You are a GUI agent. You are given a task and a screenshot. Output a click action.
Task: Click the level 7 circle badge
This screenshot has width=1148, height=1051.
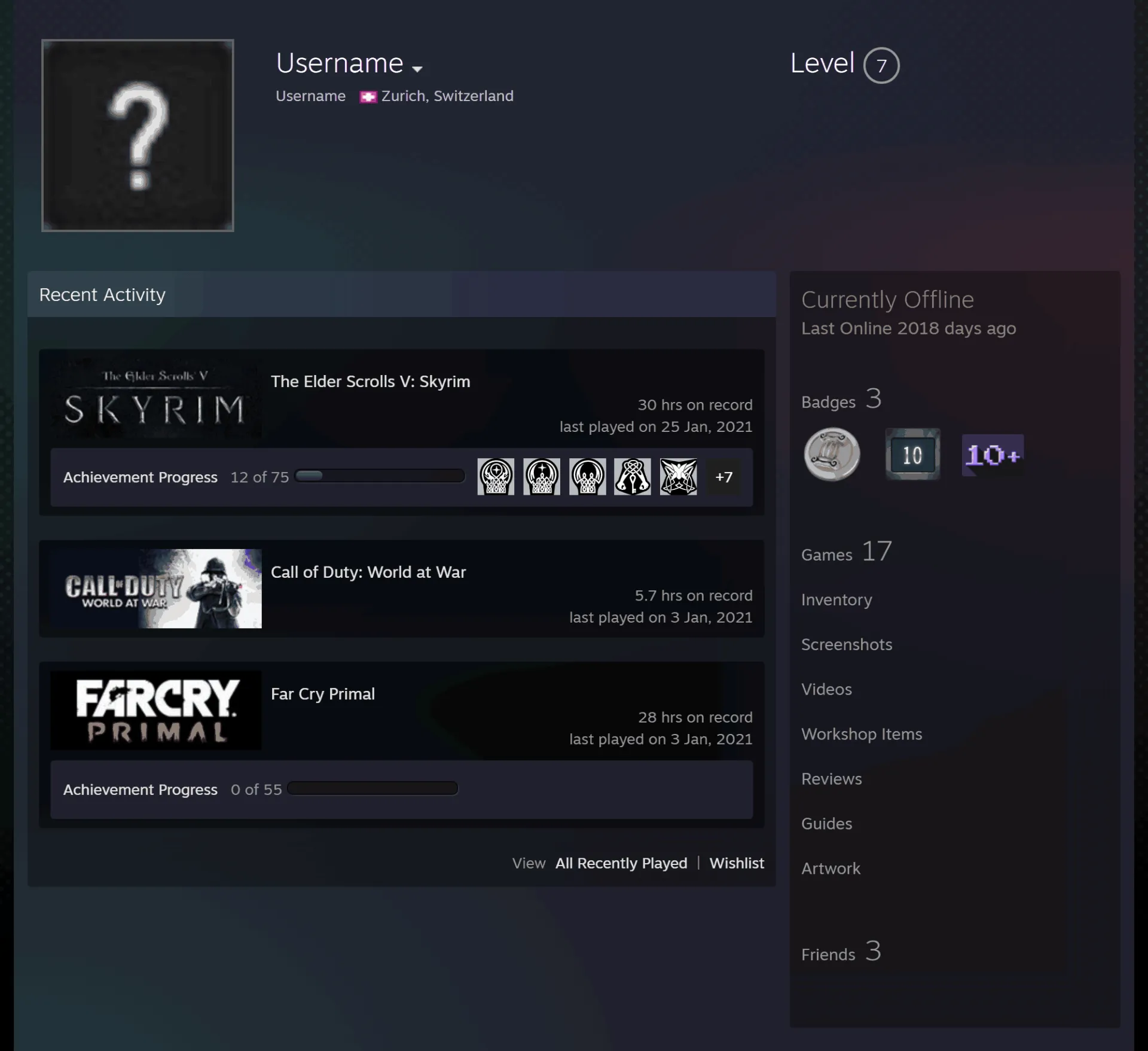[881, 65]
